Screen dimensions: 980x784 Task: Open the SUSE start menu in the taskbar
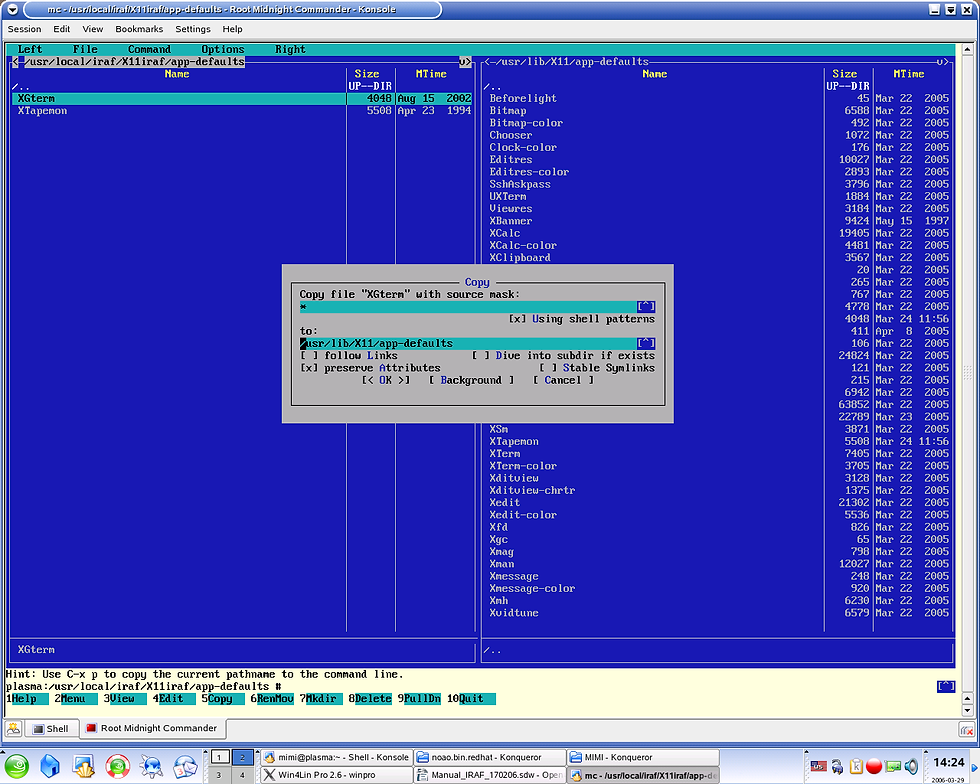pos(16,766)
